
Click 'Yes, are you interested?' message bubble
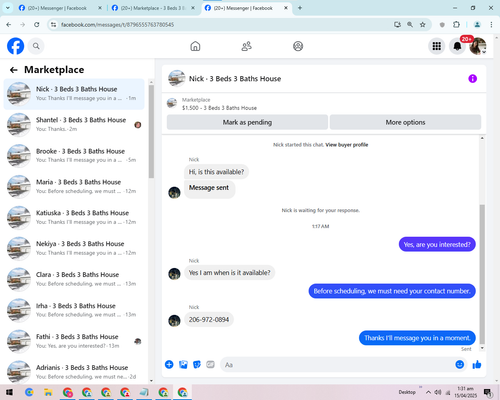pyautogui.click(x=437, y=244)
